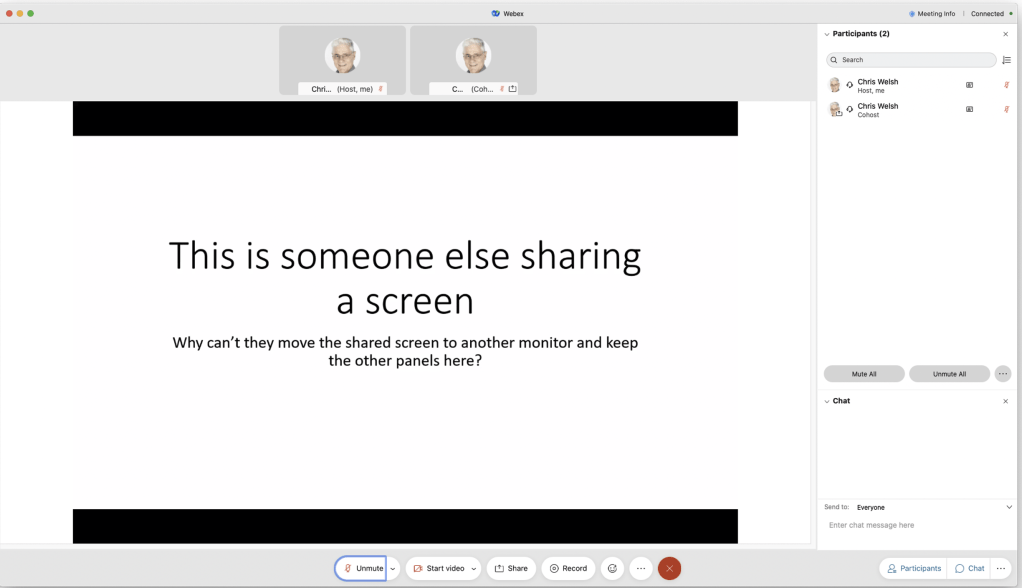Open the audio options arrow beside Unmute
The height and width of the screenshot is (588, 1022).
point(393,568)
